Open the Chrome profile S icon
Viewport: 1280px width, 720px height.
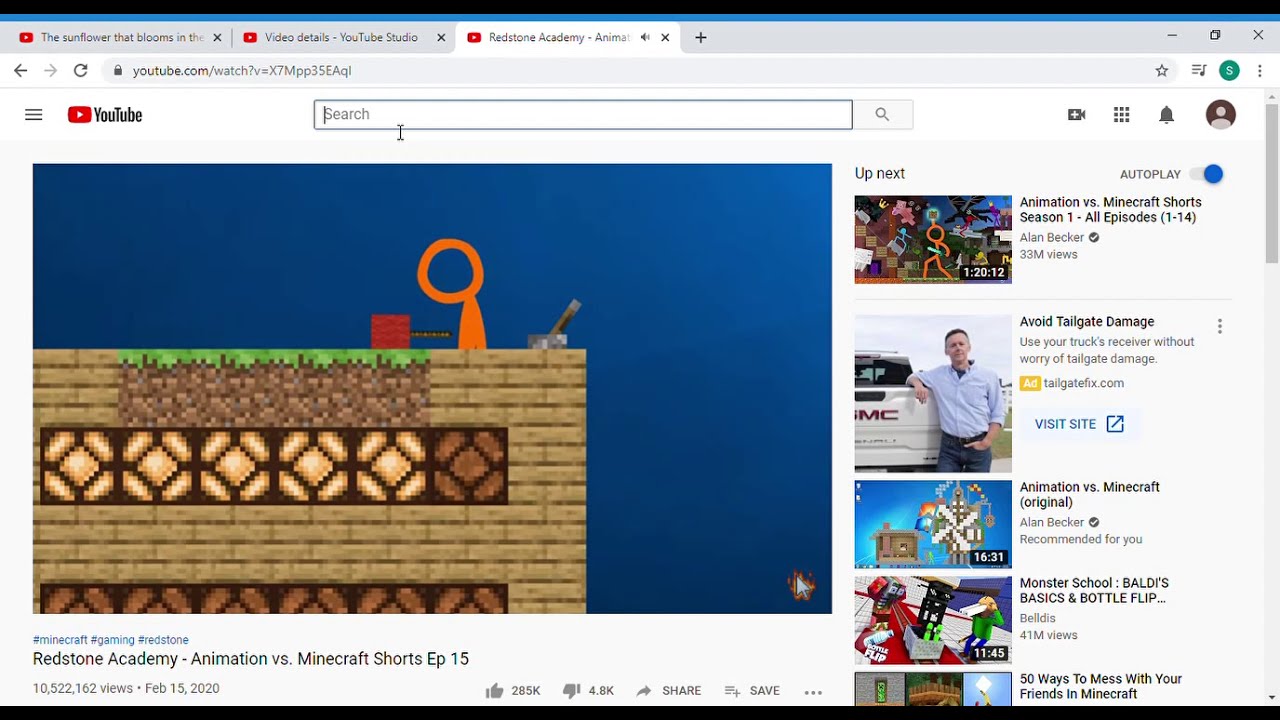(1229, 70)
